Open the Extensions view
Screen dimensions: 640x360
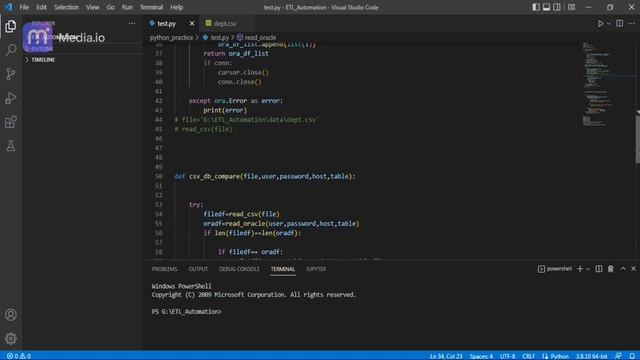(11, 122)
